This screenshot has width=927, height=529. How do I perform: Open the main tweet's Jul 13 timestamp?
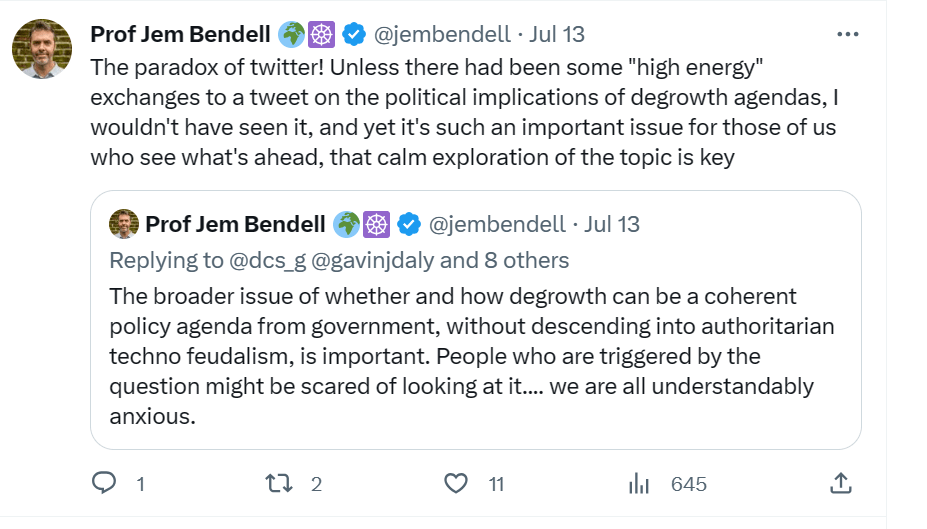557,34
